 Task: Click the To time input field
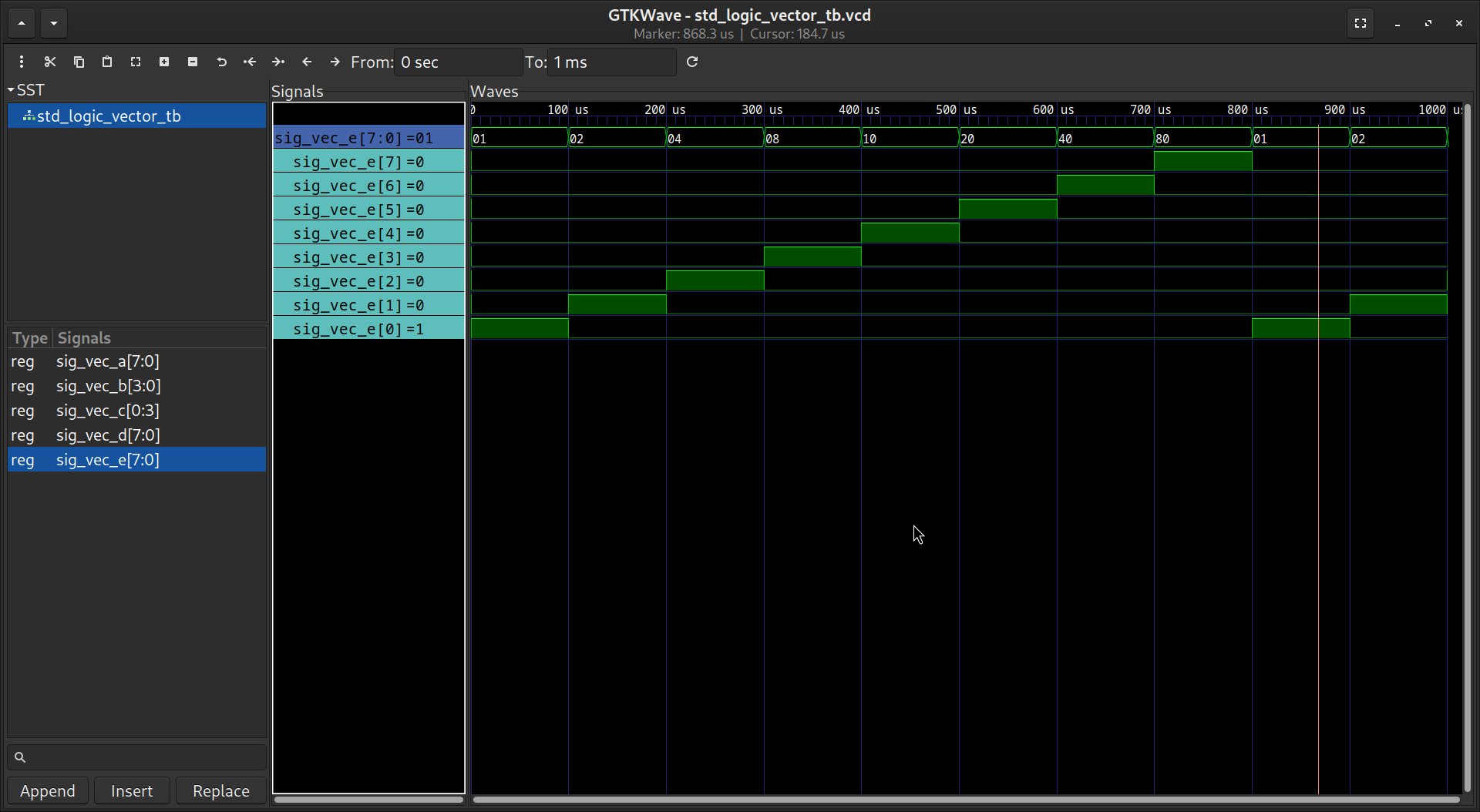[x=611, y=62]
